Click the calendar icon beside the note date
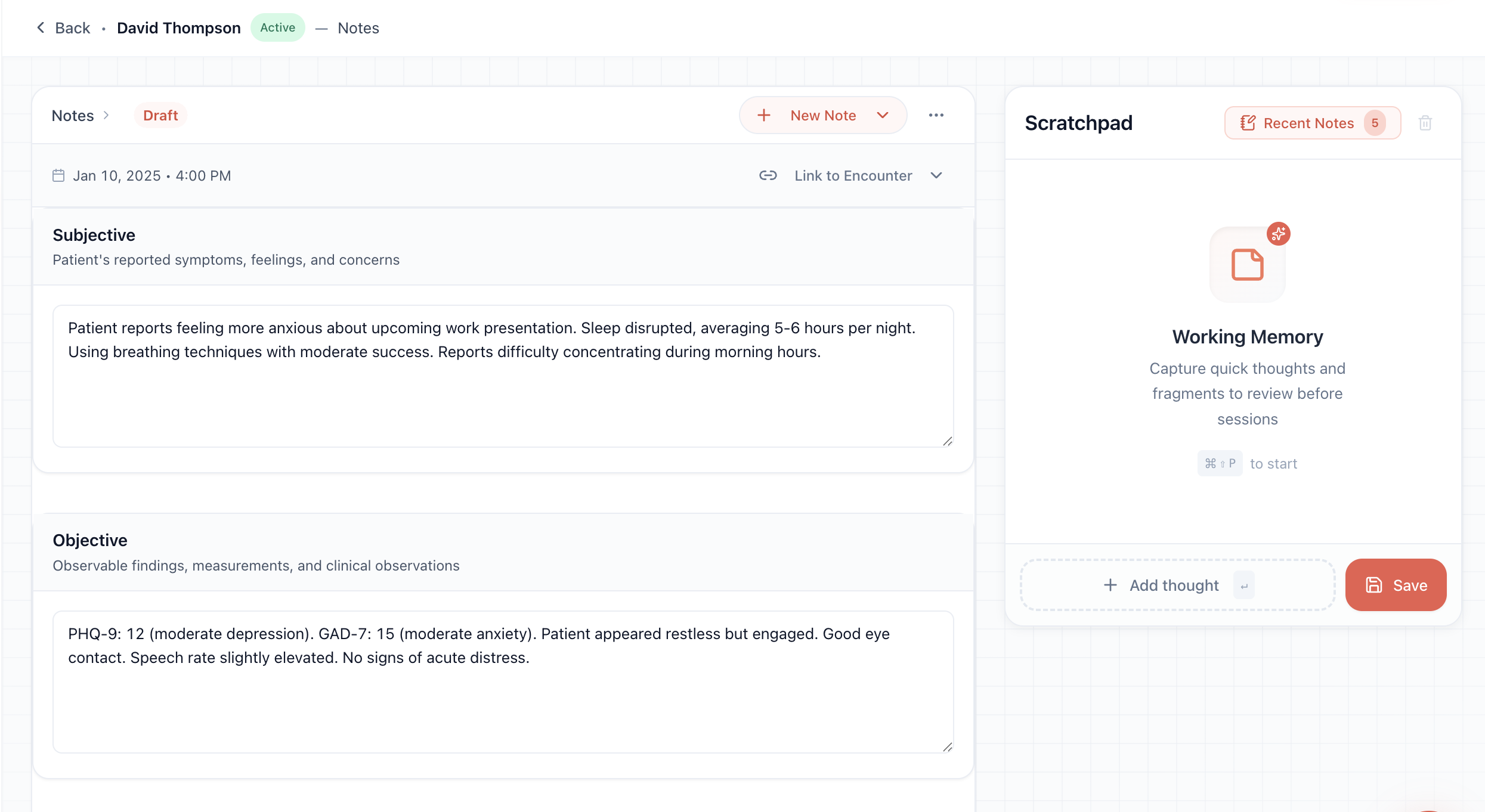Image resolution: width=1485 pixels, height=812 pixels. pos(58,175)
